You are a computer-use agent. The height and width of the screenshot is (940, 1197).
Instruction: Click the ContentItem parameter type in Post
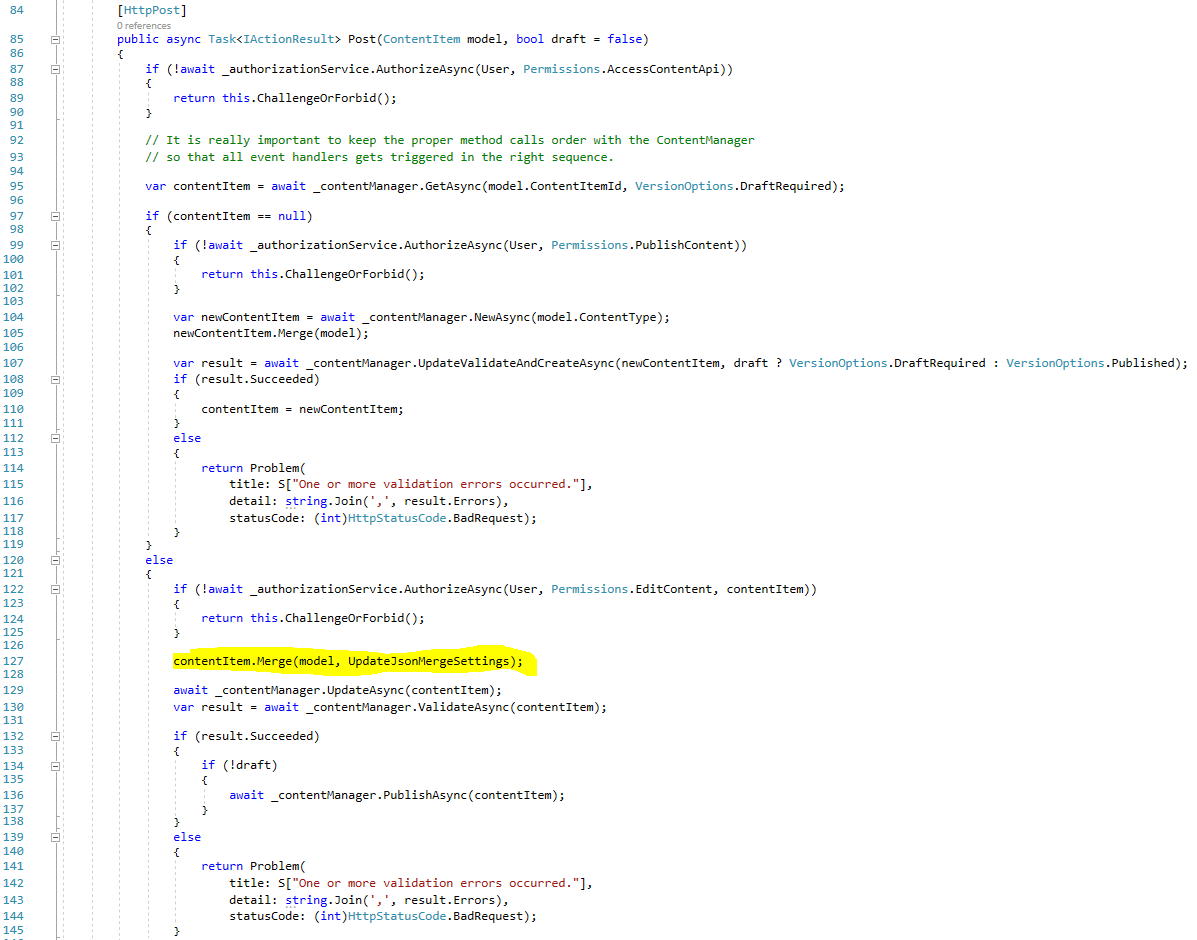pos(421,39)
